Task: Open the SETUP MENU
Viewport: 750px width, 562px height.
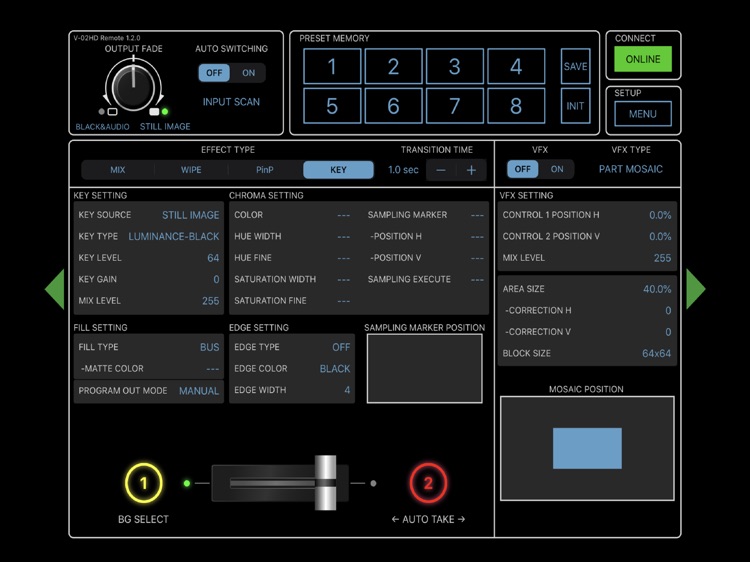Action: tap(643, 114)
